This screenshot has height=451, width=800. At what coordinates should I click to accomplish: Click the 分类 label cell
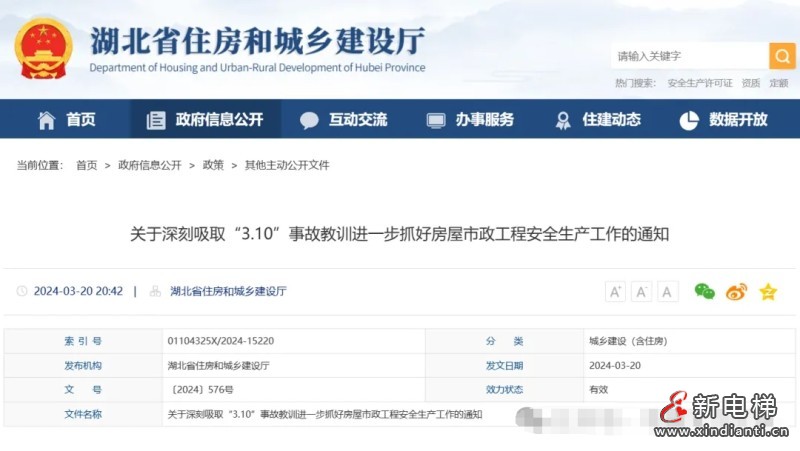pos(505,341)
